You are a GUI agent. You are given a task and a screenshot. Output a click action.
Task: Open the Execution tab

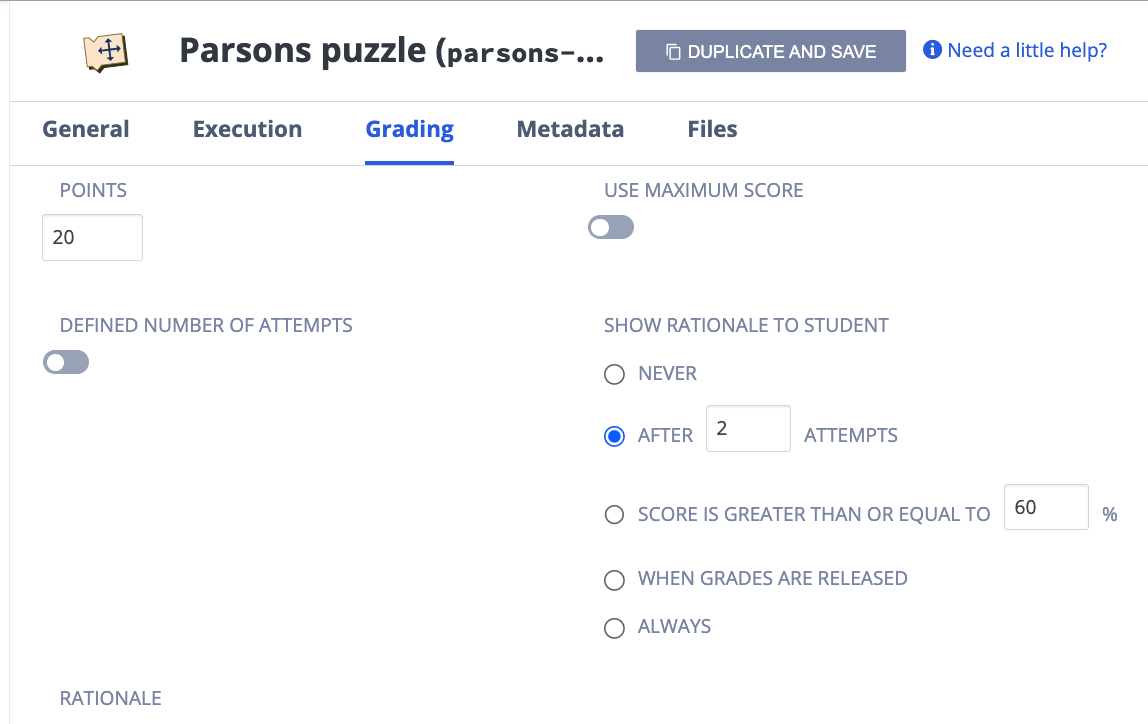tap(247, 129)
